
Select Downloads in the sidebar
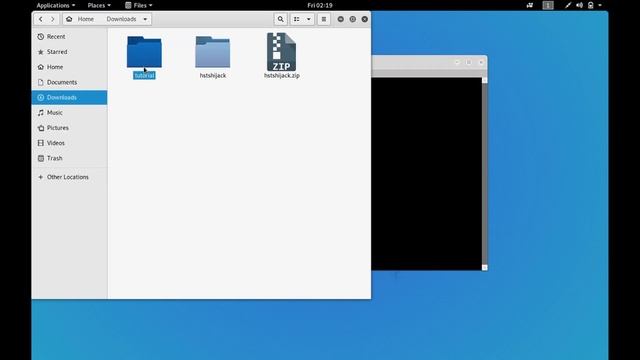tap(69, 98)
